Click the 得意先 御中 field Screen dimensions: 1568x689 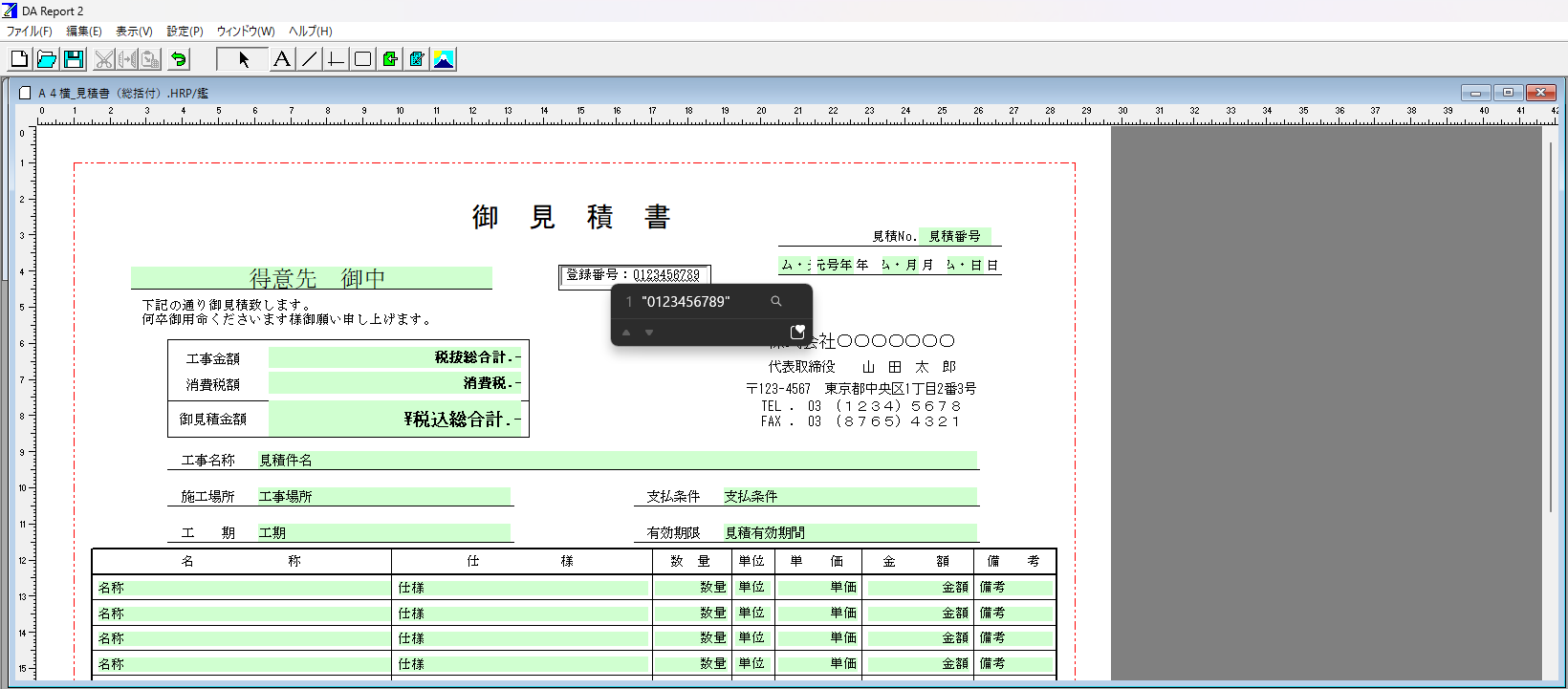click(312, 278)
